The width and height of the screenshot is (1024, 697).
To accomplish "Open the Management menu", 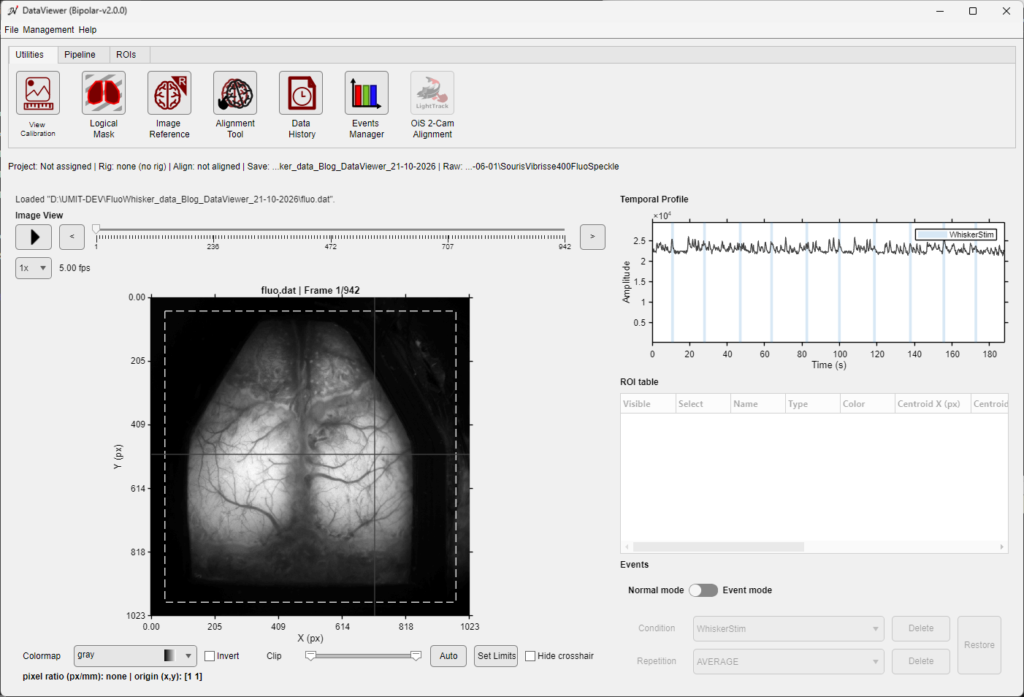I will pyautogui.click(x=48, y=29).
